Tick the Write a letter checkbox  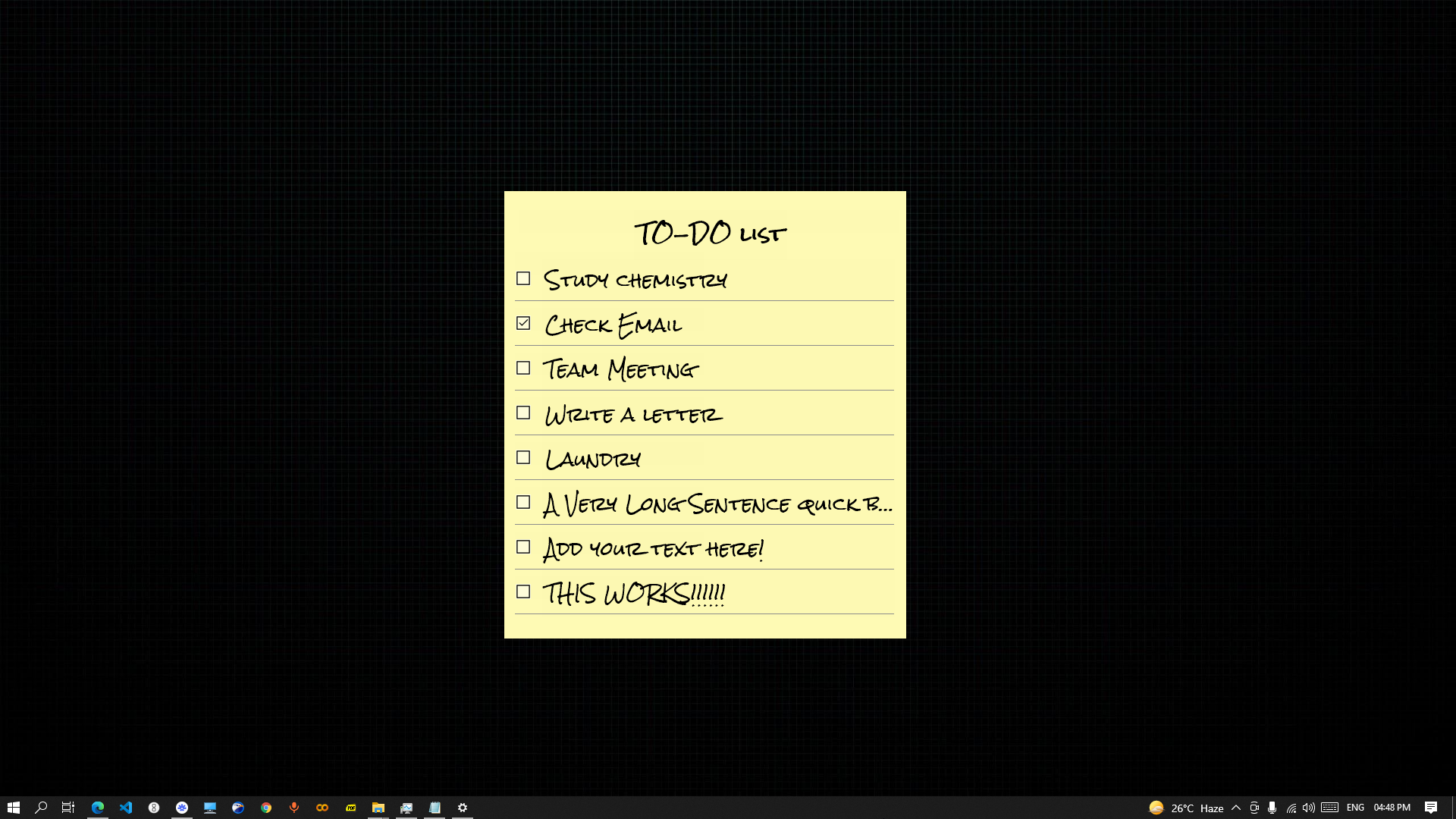click(523, 413)
